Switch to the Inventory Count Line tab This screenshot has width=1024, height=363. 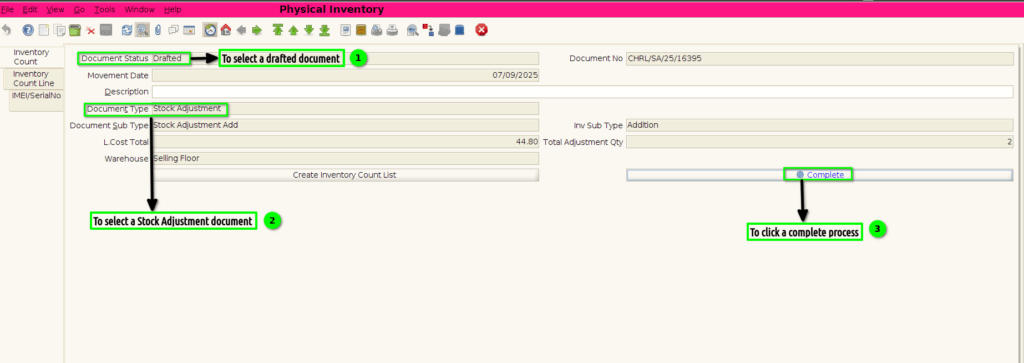(x=34, y=79)
